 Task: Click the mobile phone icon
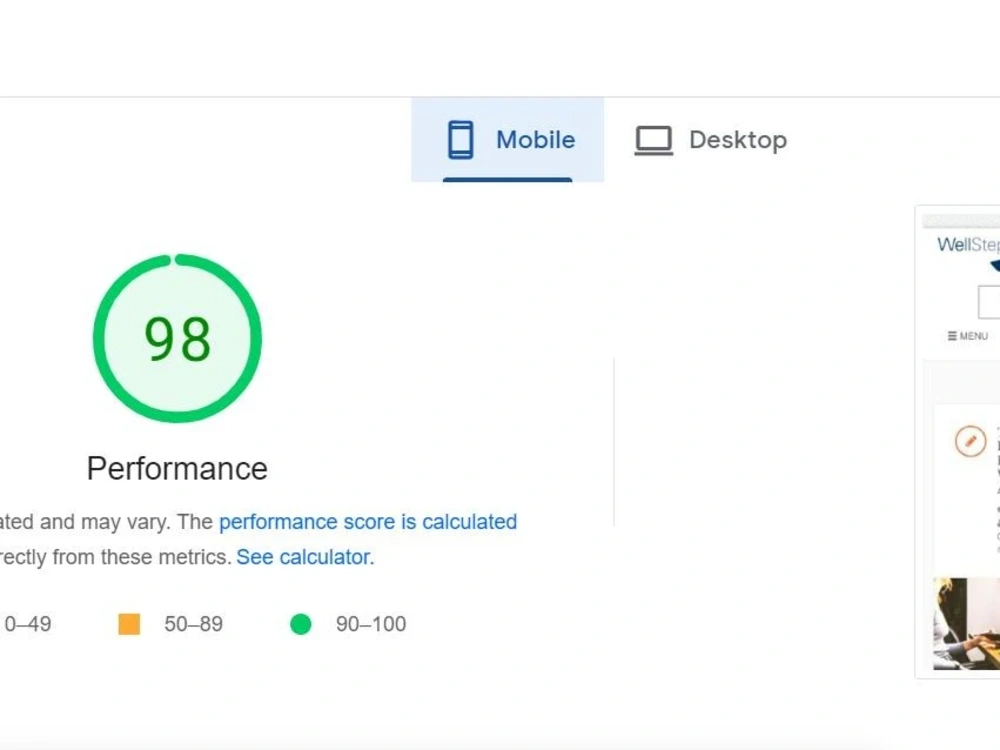[x=460, y=140]
